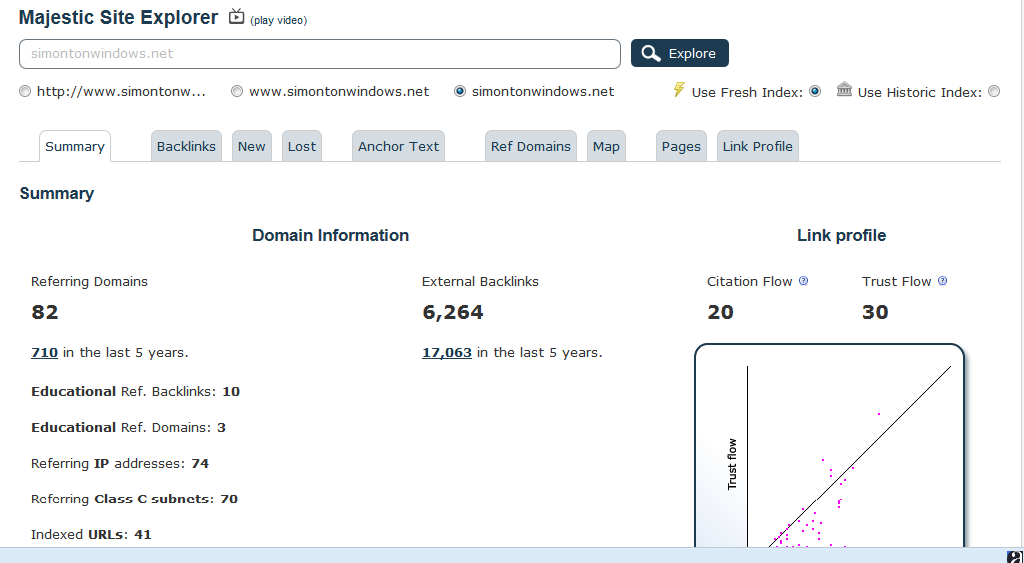Click the Trust Flow help icon

[x=942, y=281]
